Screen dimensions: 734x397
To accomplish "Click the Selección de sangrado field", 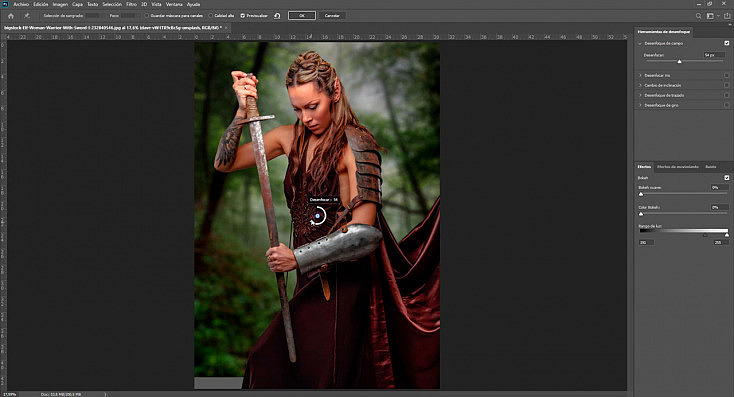I will point(92,15).
